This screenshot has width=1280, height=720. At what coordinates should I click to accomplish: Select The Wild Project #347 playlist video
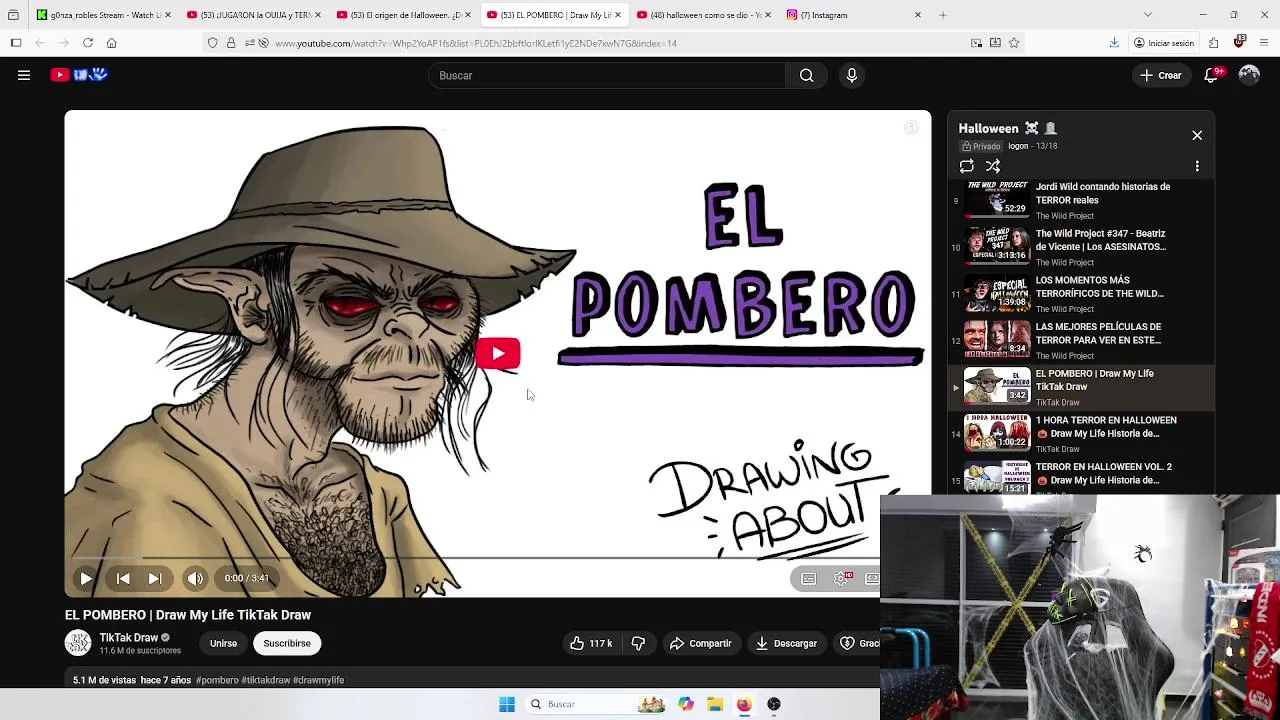point(1081,247)
